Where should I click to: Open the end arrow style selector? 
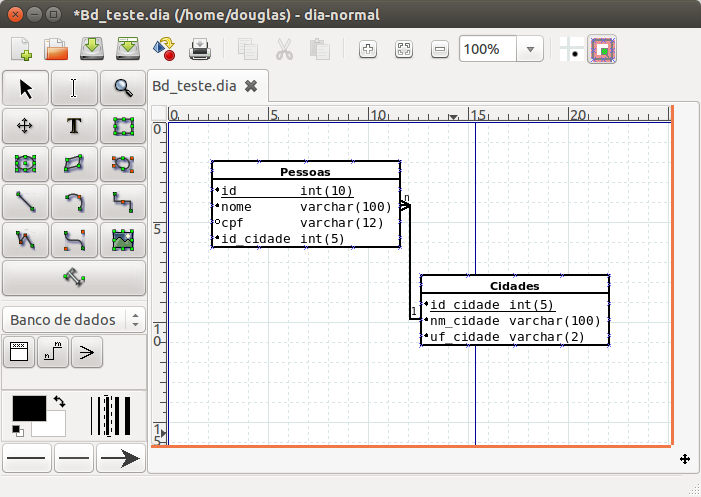point(122,458)
